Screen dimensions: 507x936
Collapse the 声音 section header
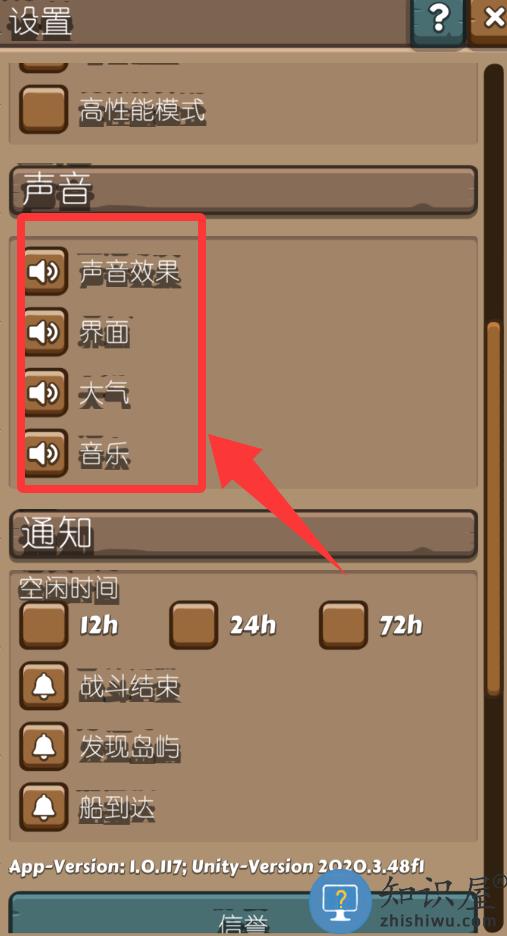tap(243, 190)
